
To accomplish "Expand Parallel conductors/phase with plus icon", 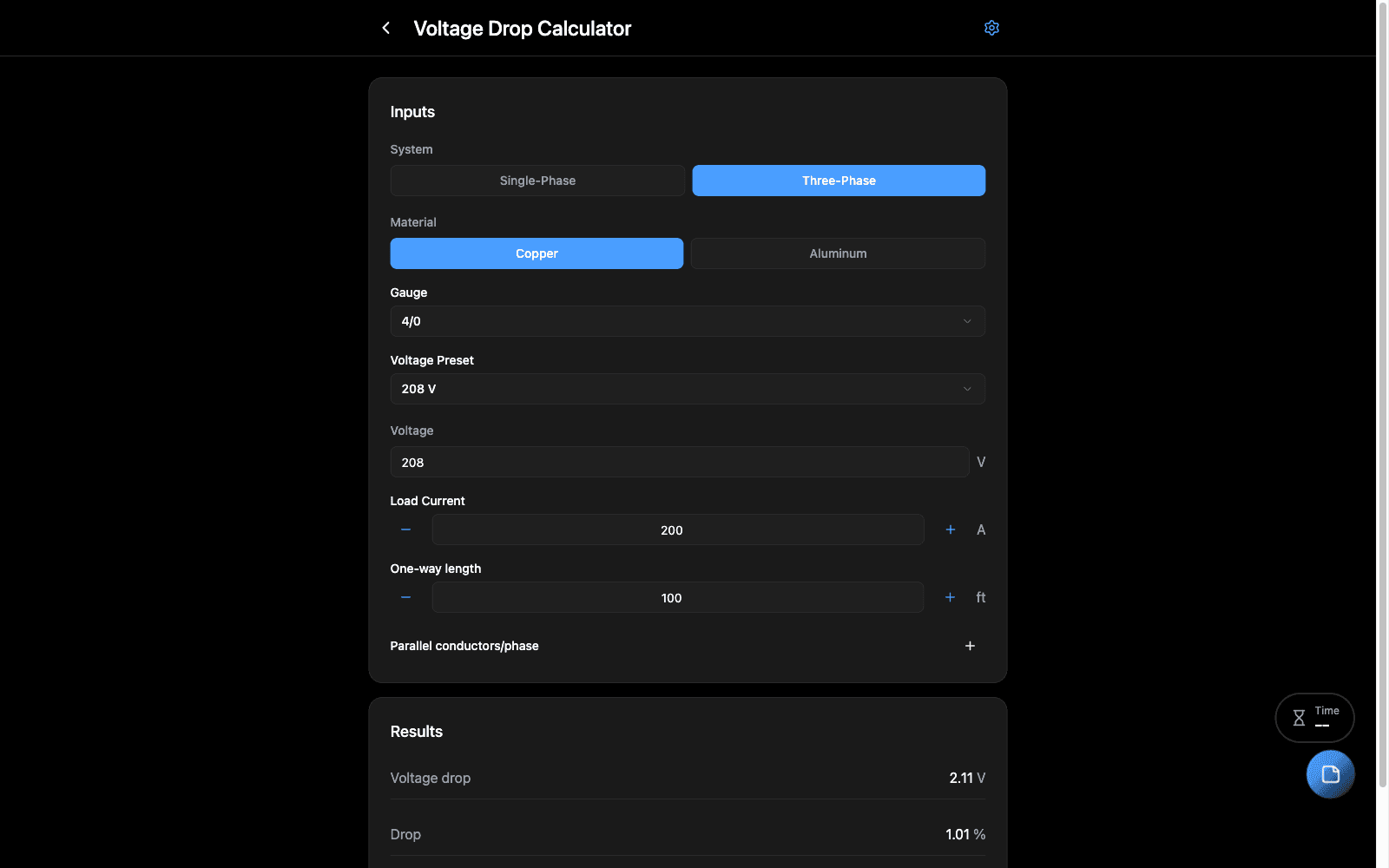I will click(970, 646).
